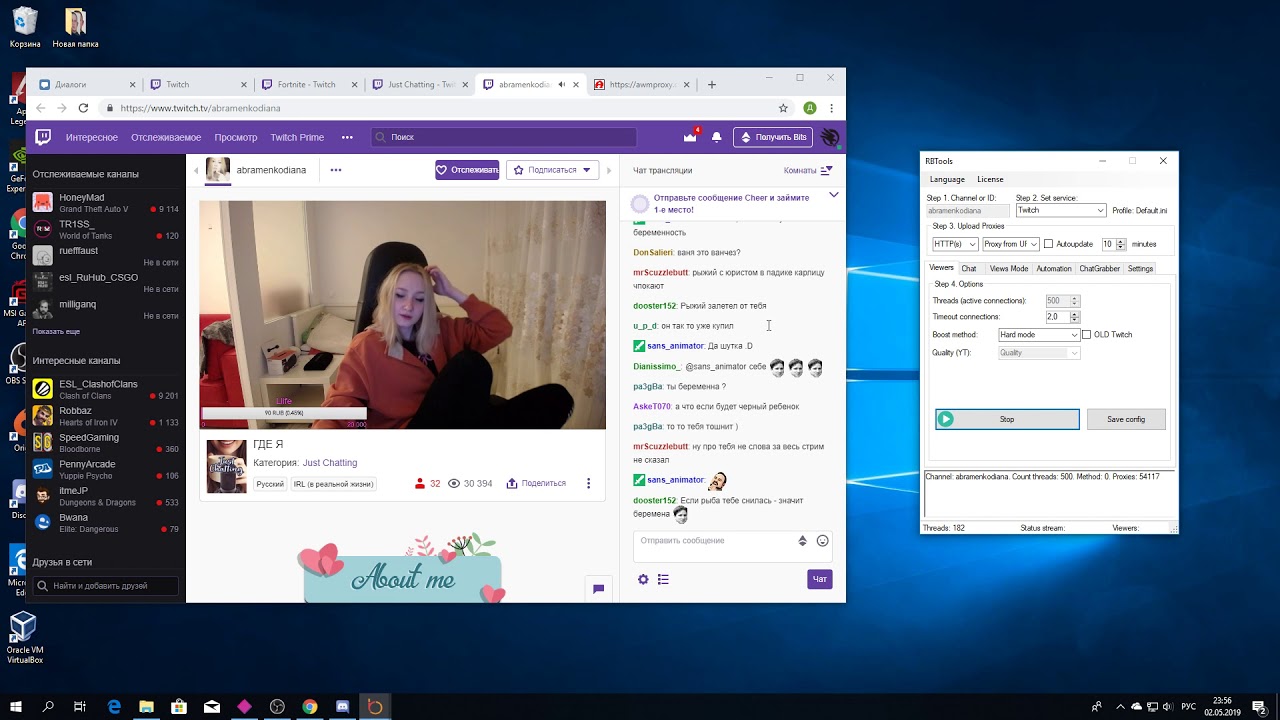
Task: Click Save config button
Action: pos(1126,419)
